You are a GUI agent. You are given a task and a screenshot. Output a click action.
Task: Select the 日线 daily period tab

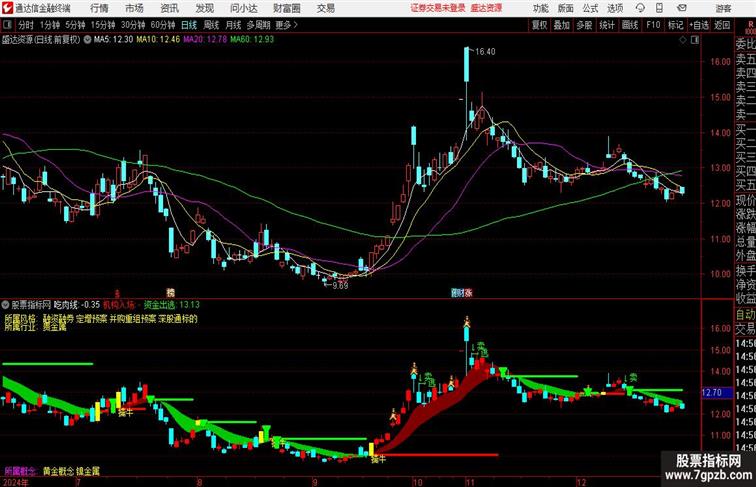(189, 25)
